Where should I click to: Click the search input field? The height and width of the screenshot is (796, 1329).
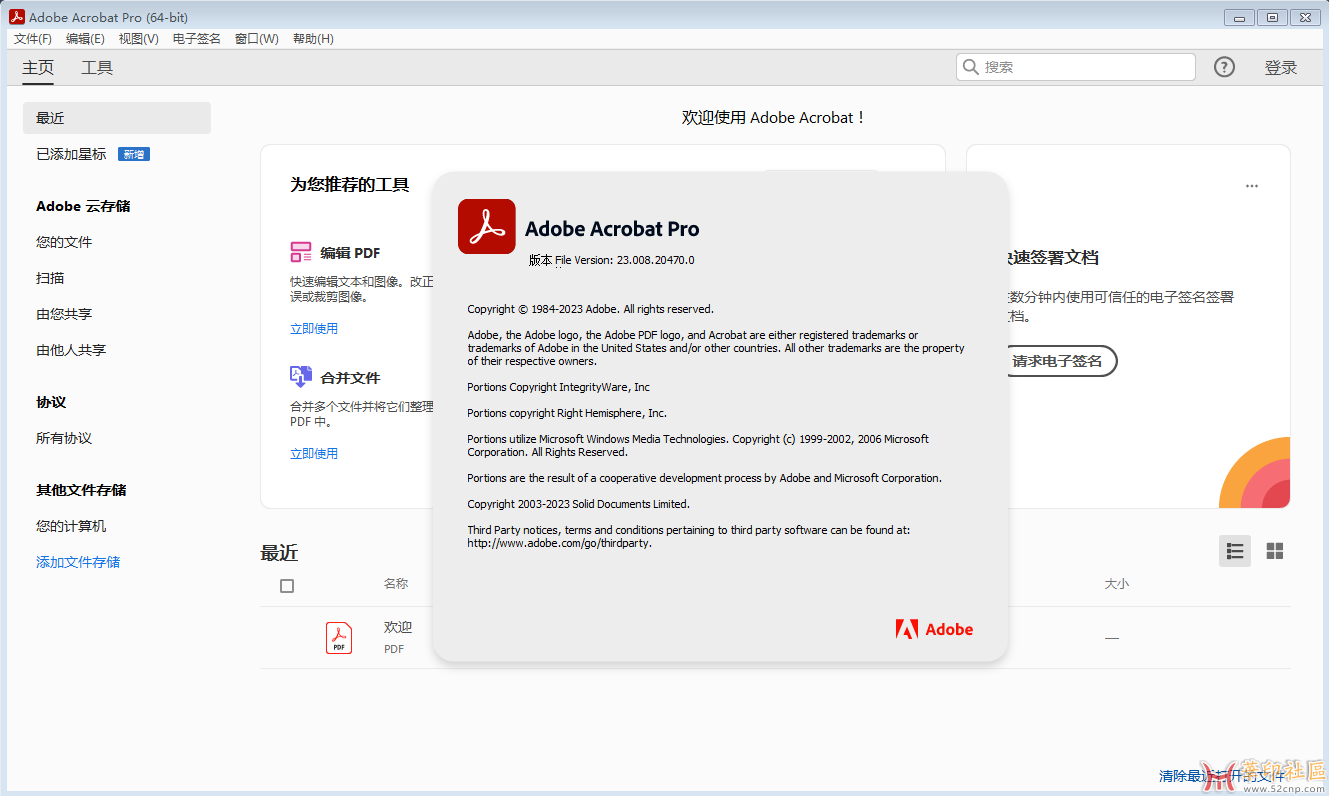pyautogui.click(x=1075, y=67)
